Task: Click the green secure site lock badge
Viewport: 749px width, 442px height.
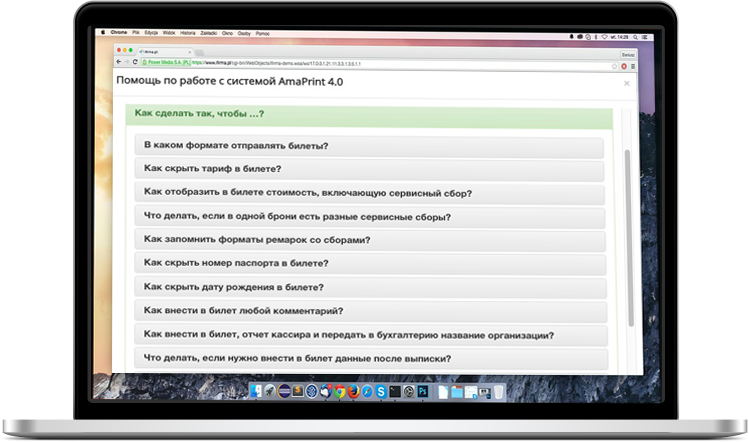Action: (x=166, y=62)
